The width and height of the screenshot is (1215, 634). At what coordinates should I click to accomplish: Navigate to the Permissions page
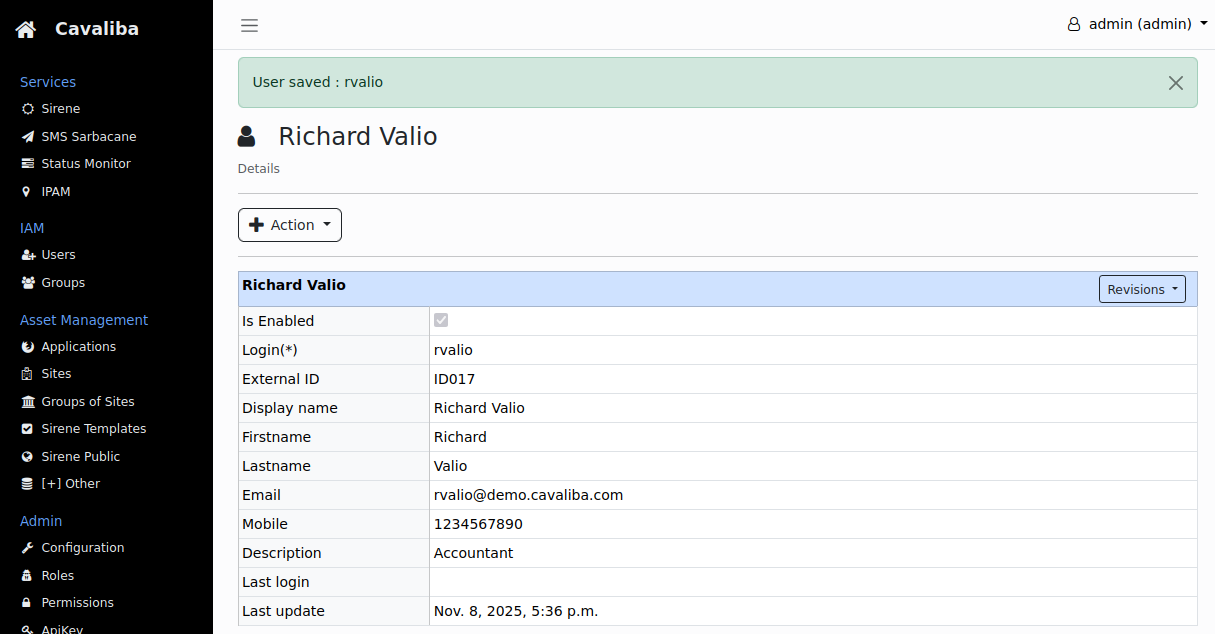point(77,603)
